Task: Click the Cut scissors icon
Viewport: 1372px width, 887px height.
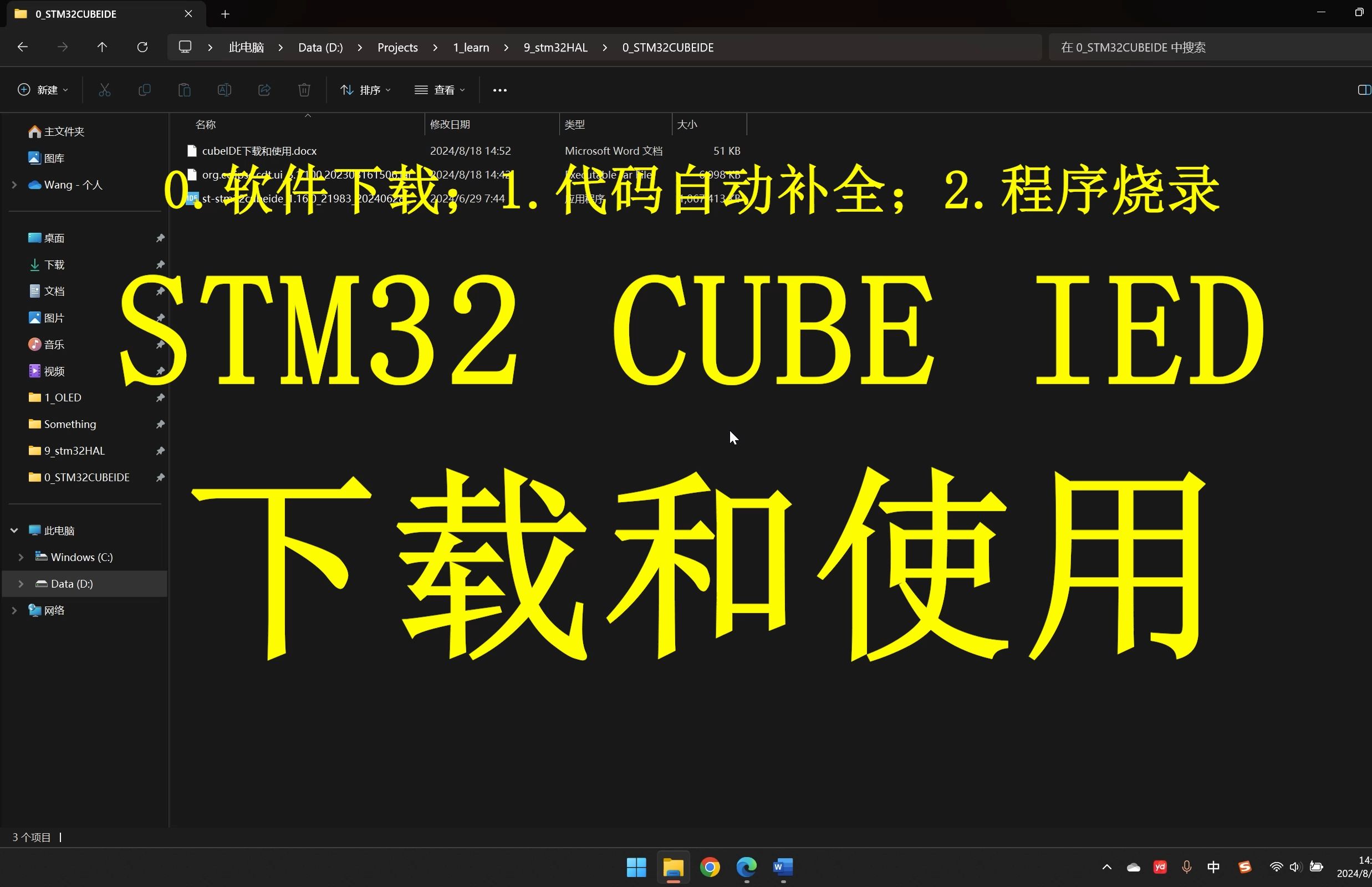Action: tap(104, 90)
